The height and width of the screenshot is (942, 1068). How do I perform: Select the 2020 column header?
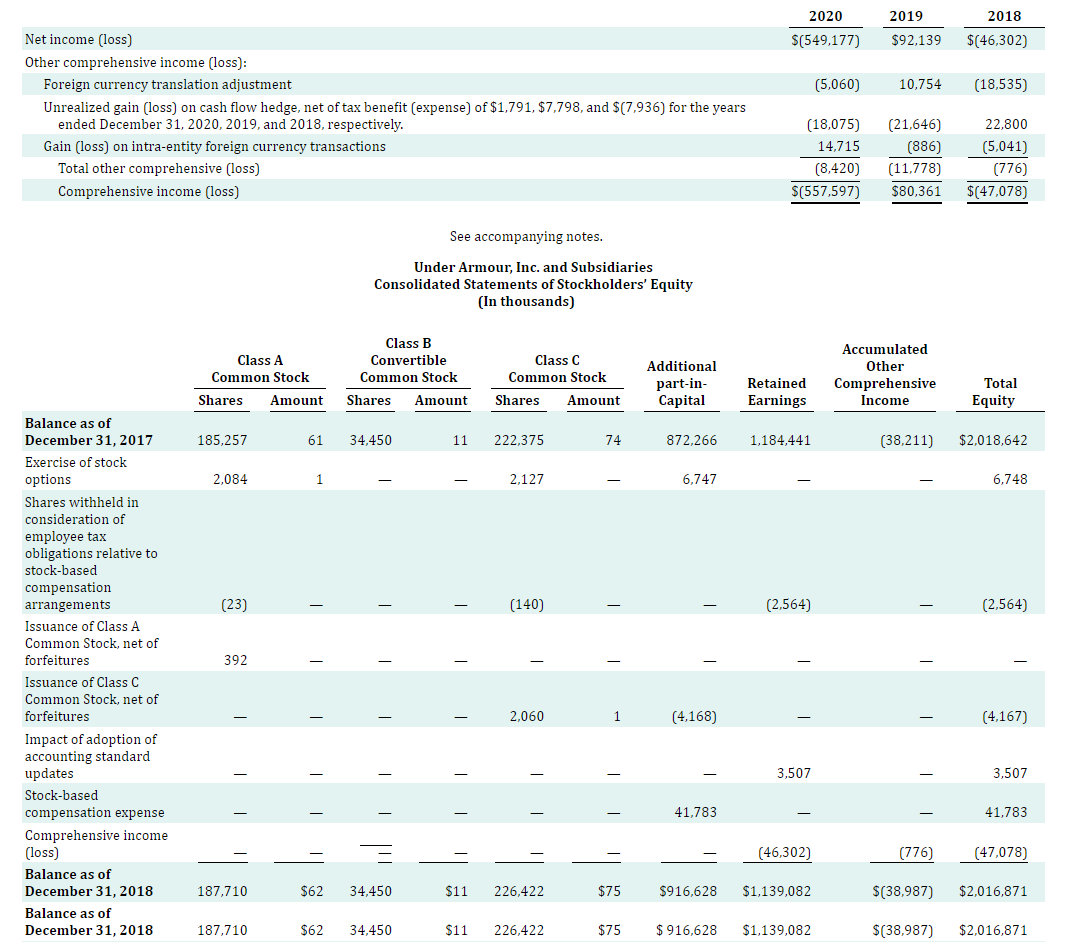tap(824, 16)
